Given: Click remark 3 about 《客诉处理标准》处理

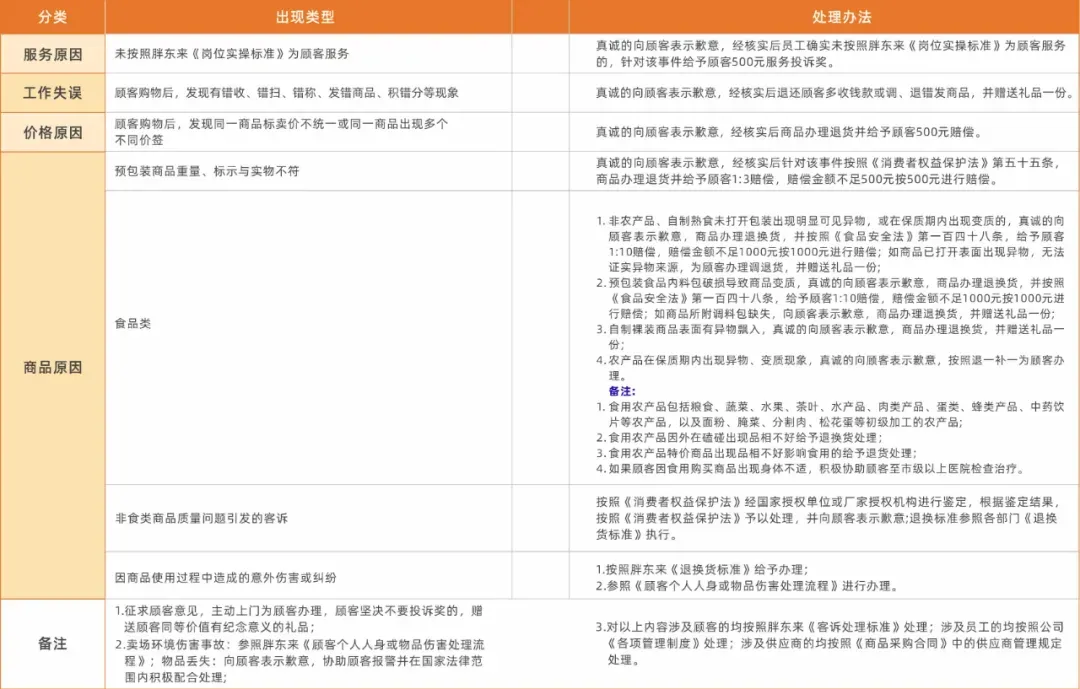Looking at the screenshot, I should (x=830, y=644).
